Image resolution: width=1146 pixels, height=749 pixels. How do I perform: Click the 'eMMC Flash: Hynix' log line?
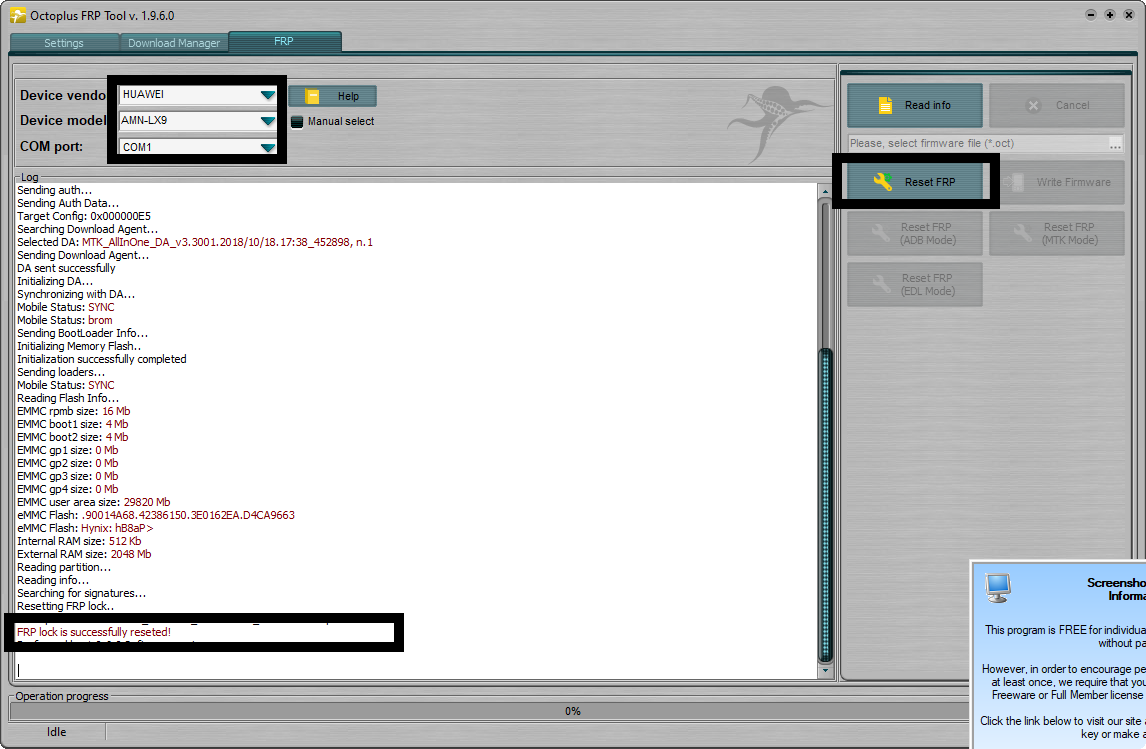85,528
